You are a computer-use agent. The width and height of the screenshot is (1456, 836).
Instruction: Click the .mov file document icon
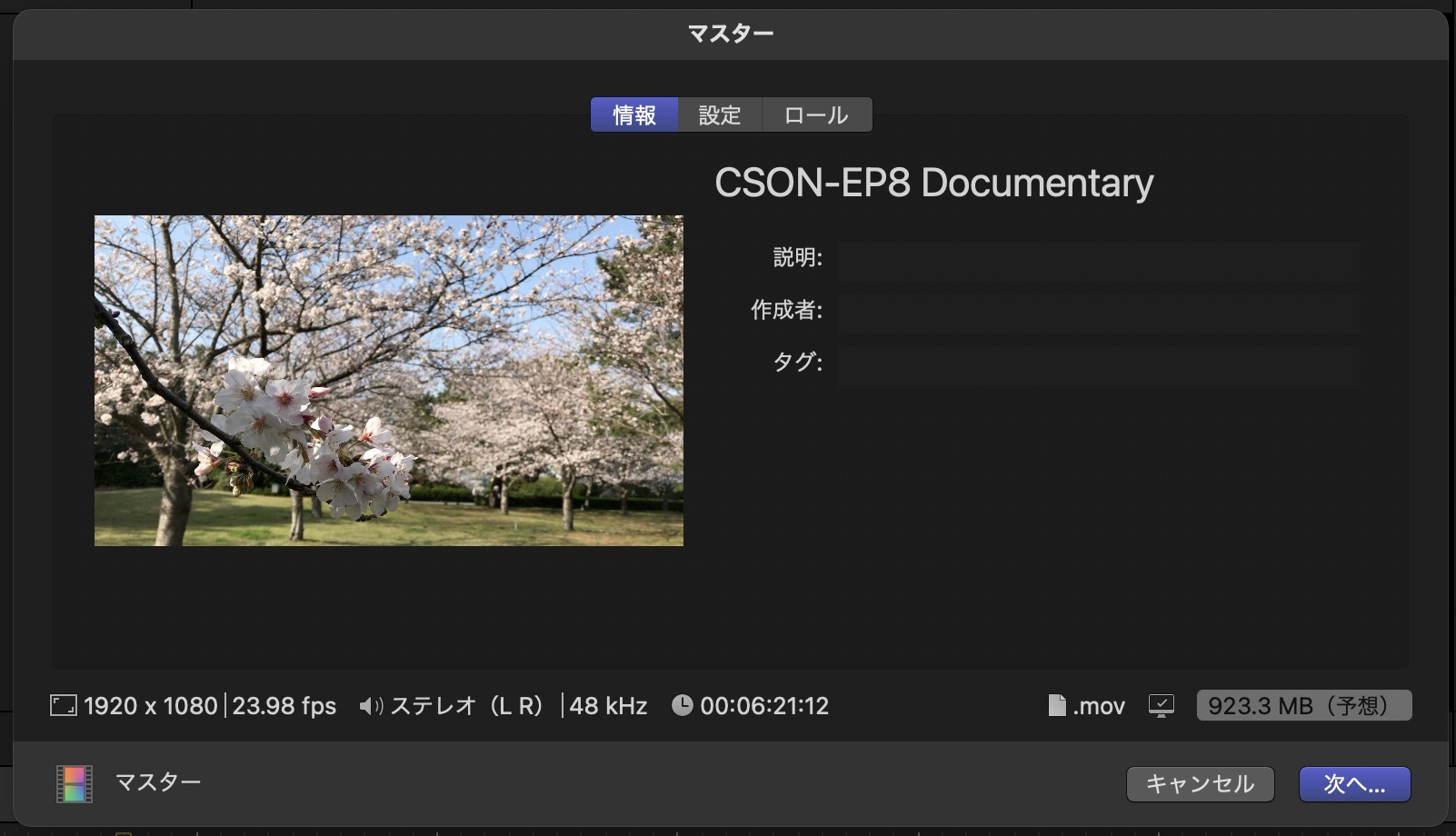(1057, 706)
